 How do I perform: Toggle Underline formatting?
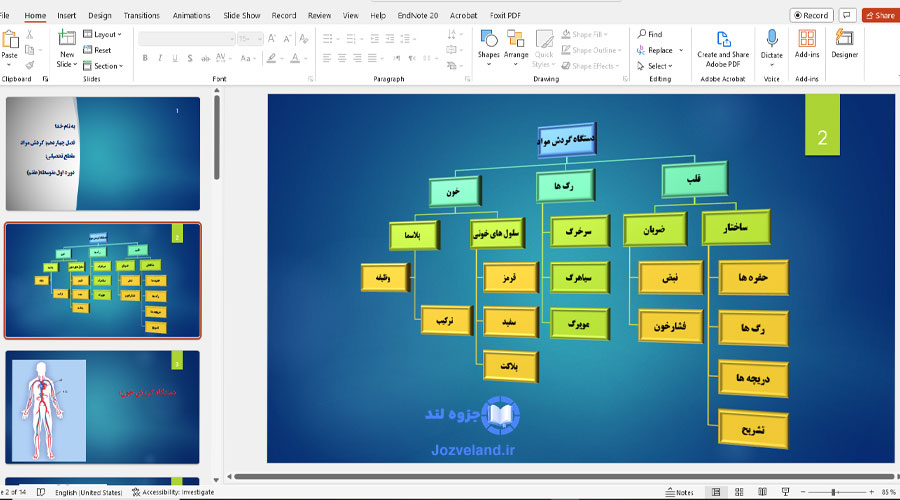175,58
